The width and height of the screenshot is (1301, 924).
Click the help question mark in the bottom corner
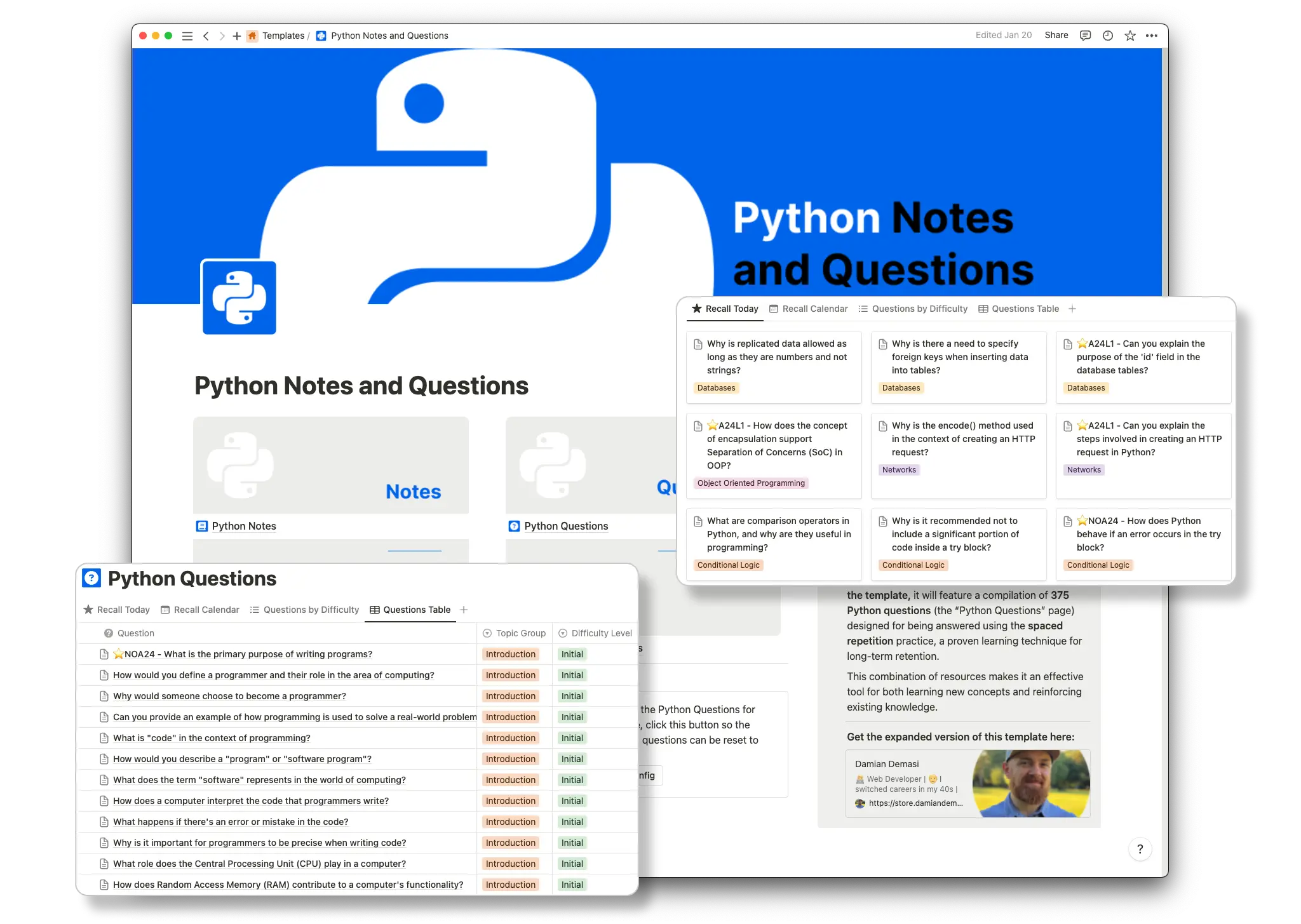[1140, 849]
